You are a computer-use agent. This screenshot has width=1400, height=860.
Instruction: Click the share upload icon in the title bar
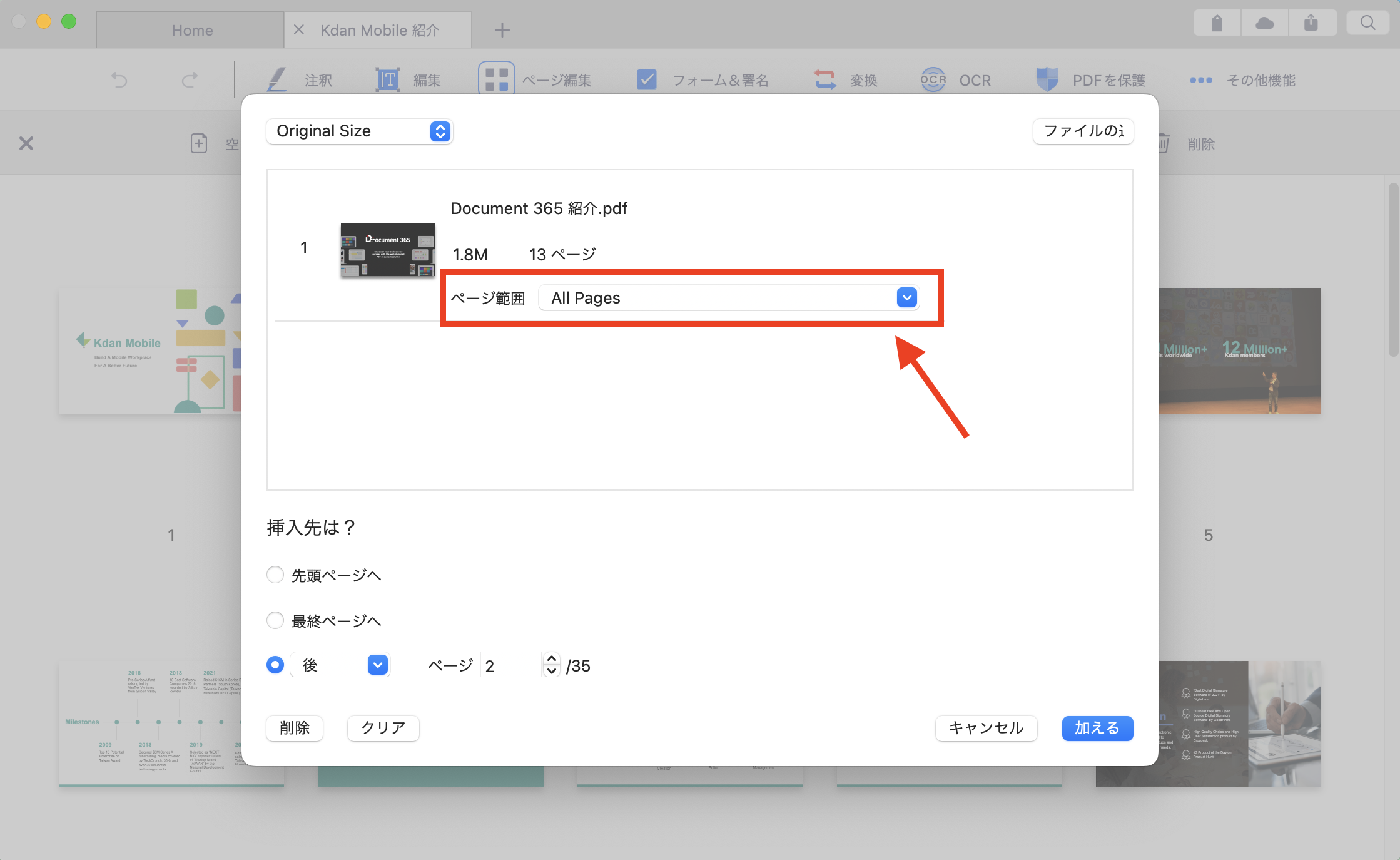tap(1311, 23)
